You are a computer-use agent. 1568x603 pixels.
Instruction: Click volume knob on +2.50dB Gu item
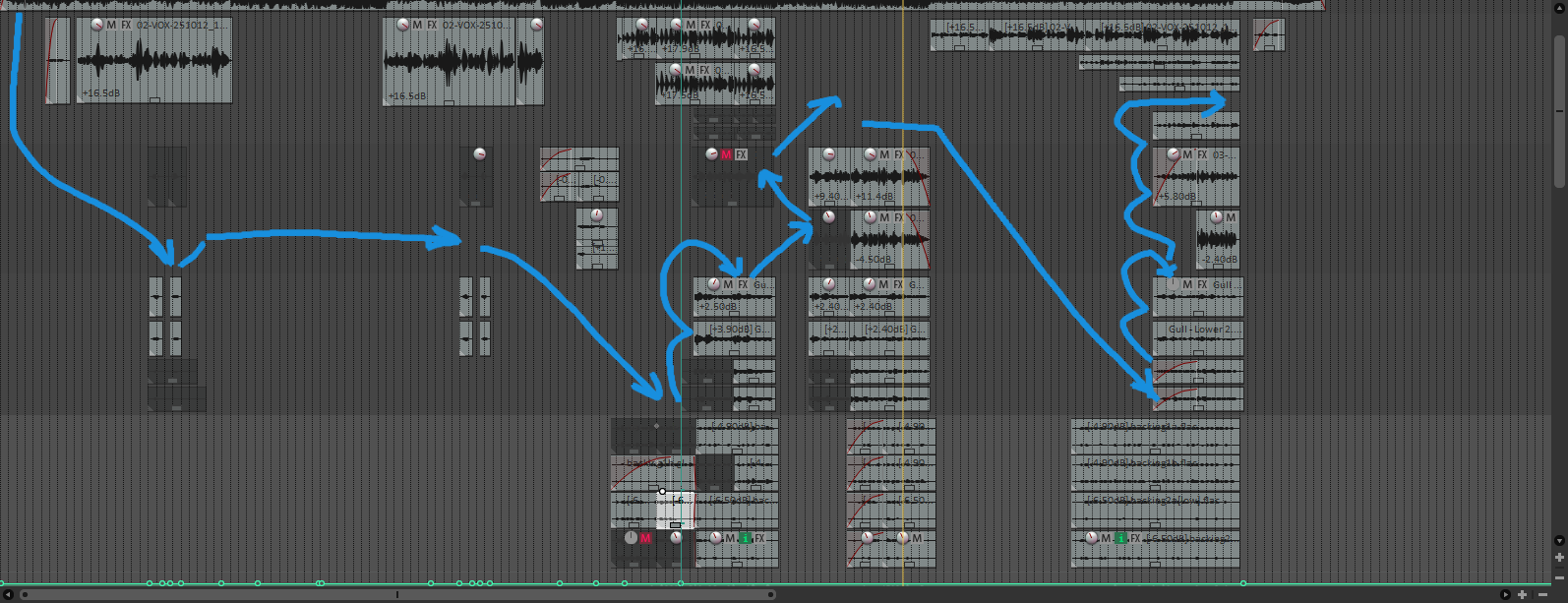(713, 284)
